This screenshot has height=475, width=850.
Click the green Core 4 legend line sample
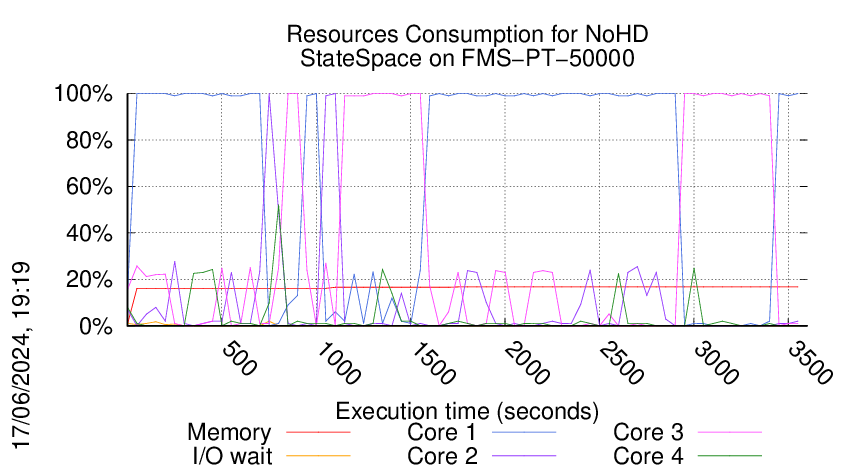point(730,455)
